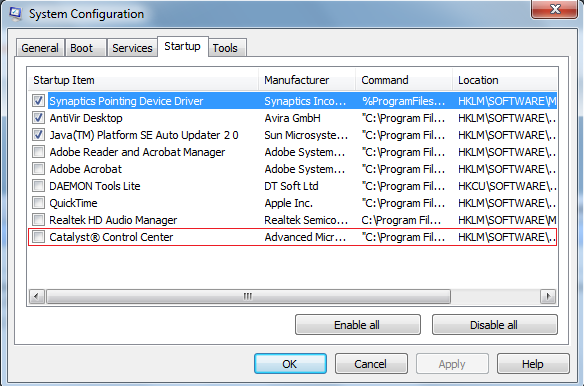Sort by the Manufacturer column header
Screen dimensions: 584x386
point(307,80)
